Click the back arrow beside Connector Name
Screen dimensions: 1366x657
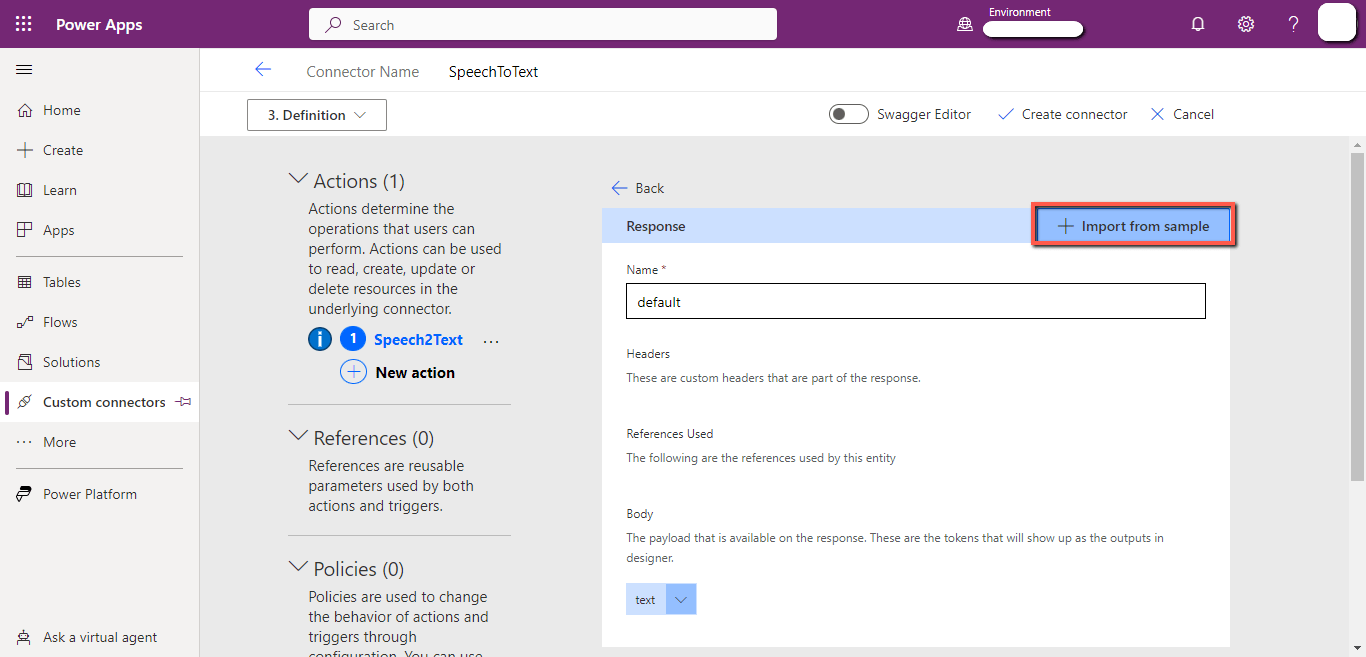[x=263, y=69]
